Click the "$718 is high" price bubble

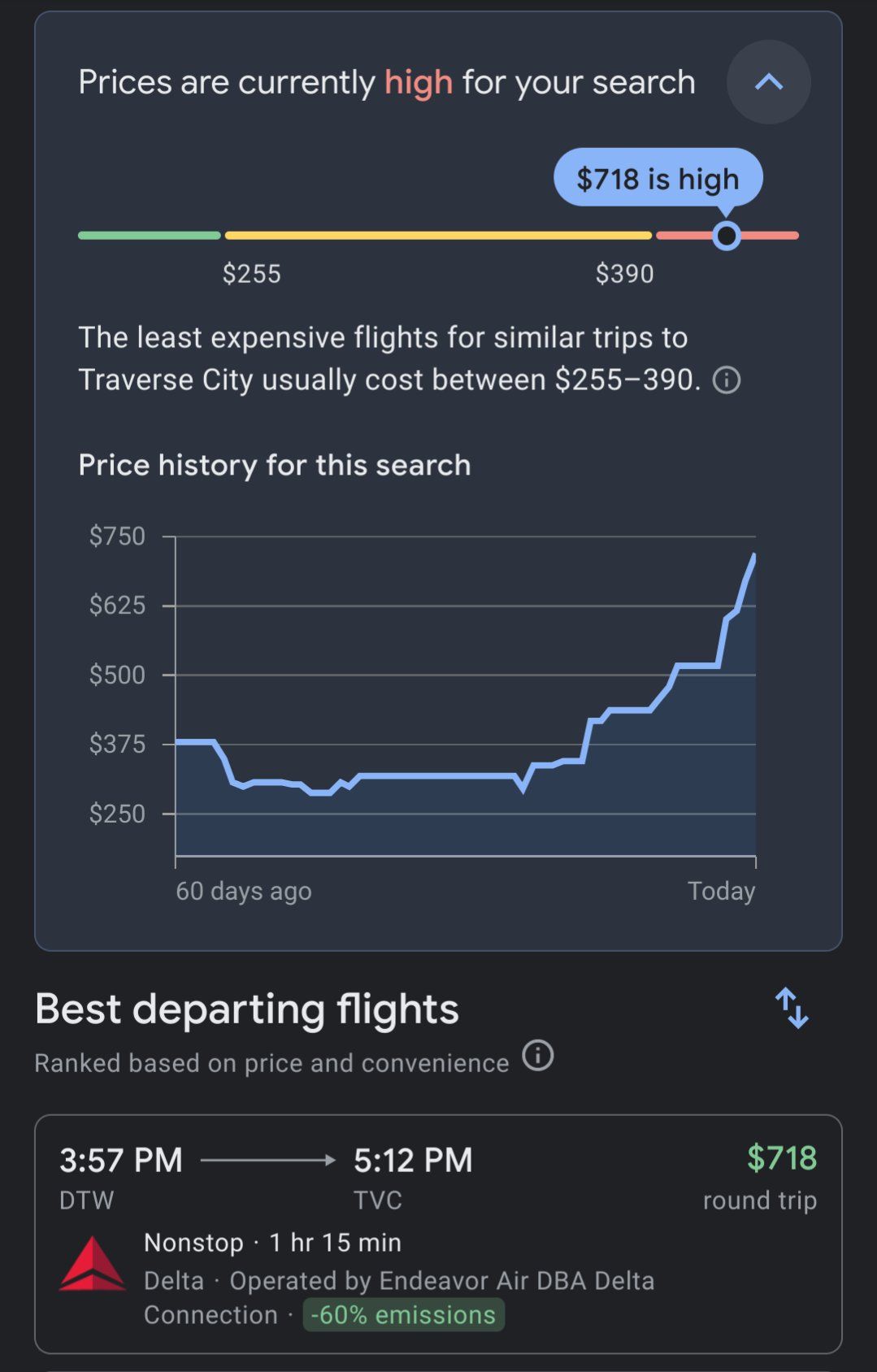(x=658, y=178)
